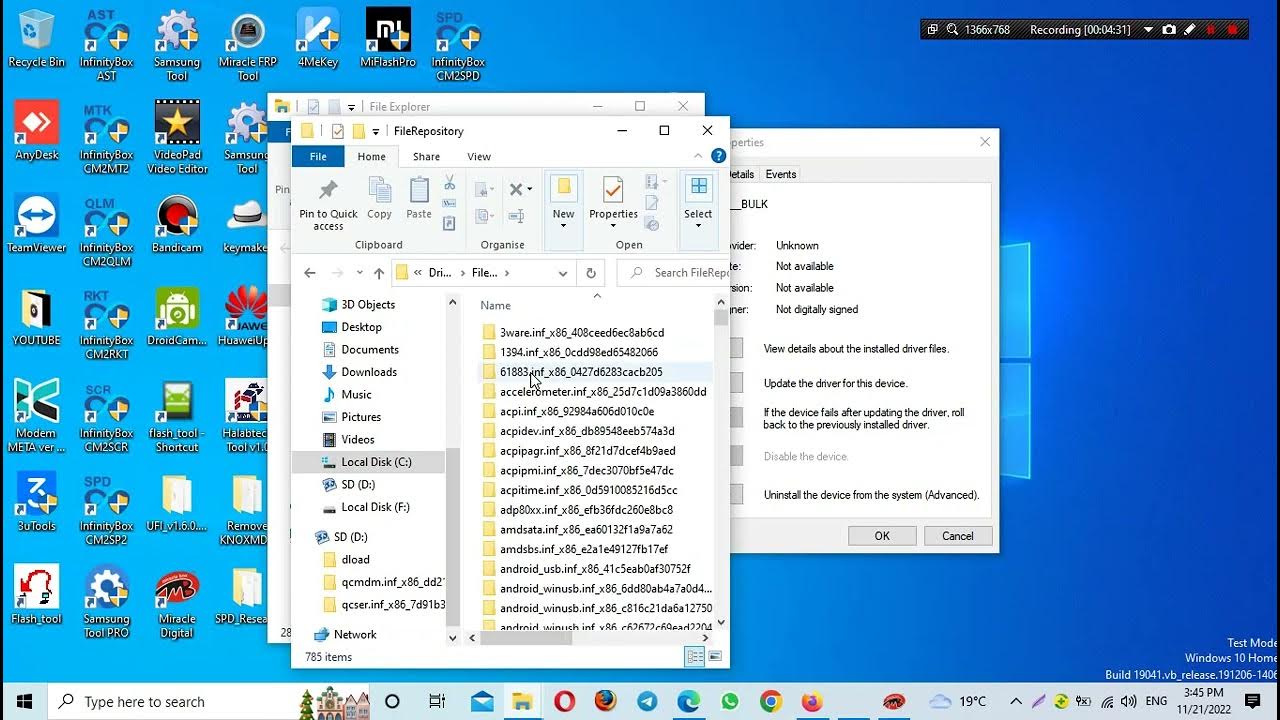The image size is (1280, 720).
Task: Open TeamViewer desktop shortcut
Action: [x=36, y=223]
